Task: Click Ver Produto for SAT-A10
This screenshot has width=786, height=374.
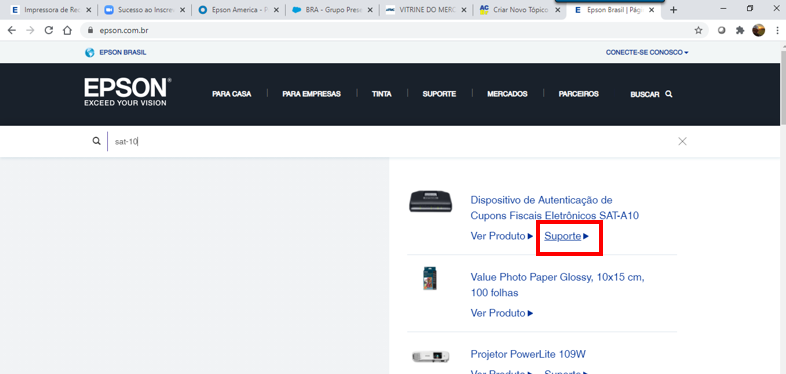Action: [501, 236]
